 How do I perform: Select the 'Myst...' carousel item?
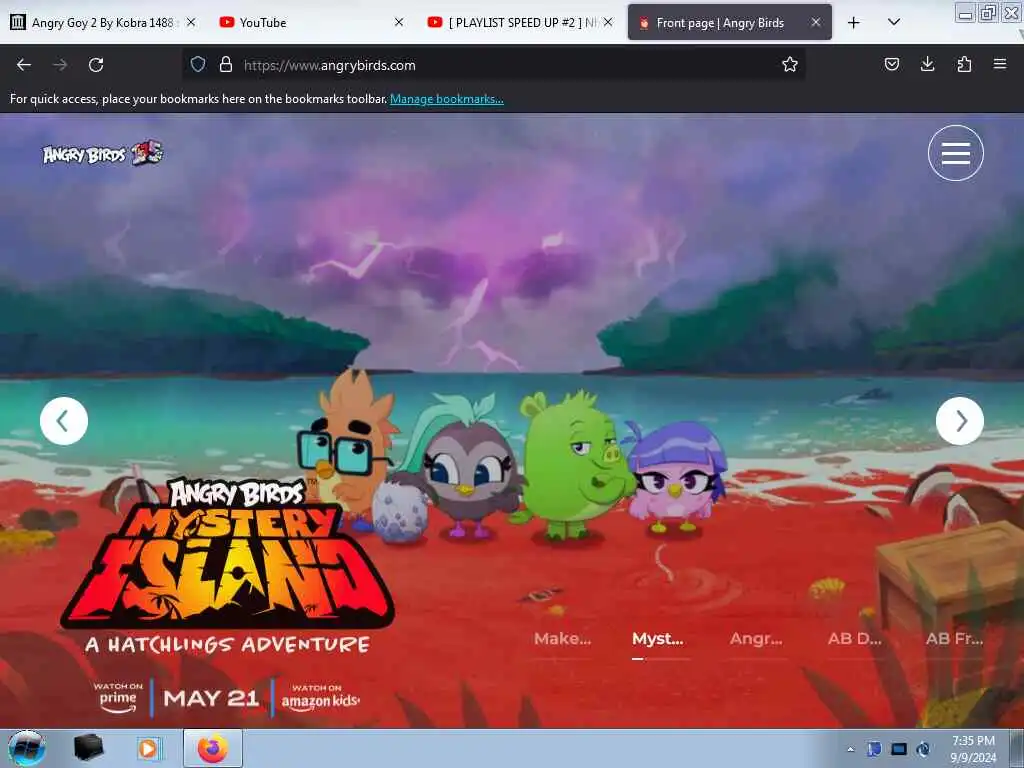658,639
